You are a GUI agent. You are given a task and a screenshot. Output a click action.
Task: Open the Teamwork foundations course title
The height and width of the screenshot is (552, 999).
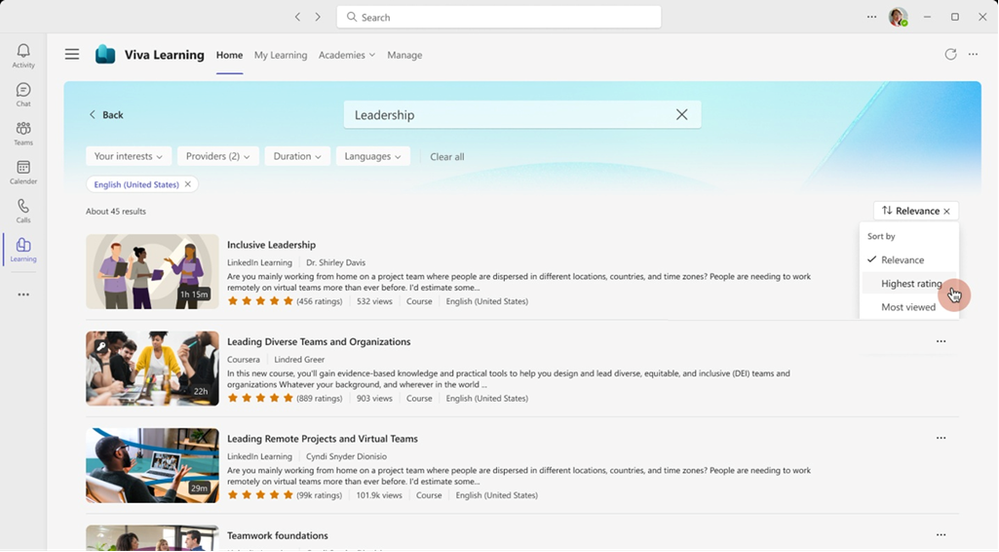pos(277,535)
